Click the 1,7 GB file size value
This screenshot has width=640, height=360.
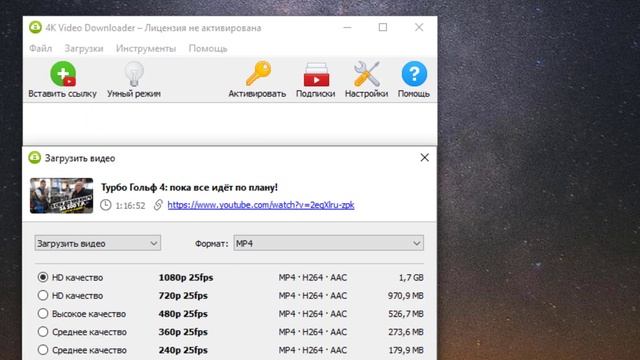[x=411, y=278]
